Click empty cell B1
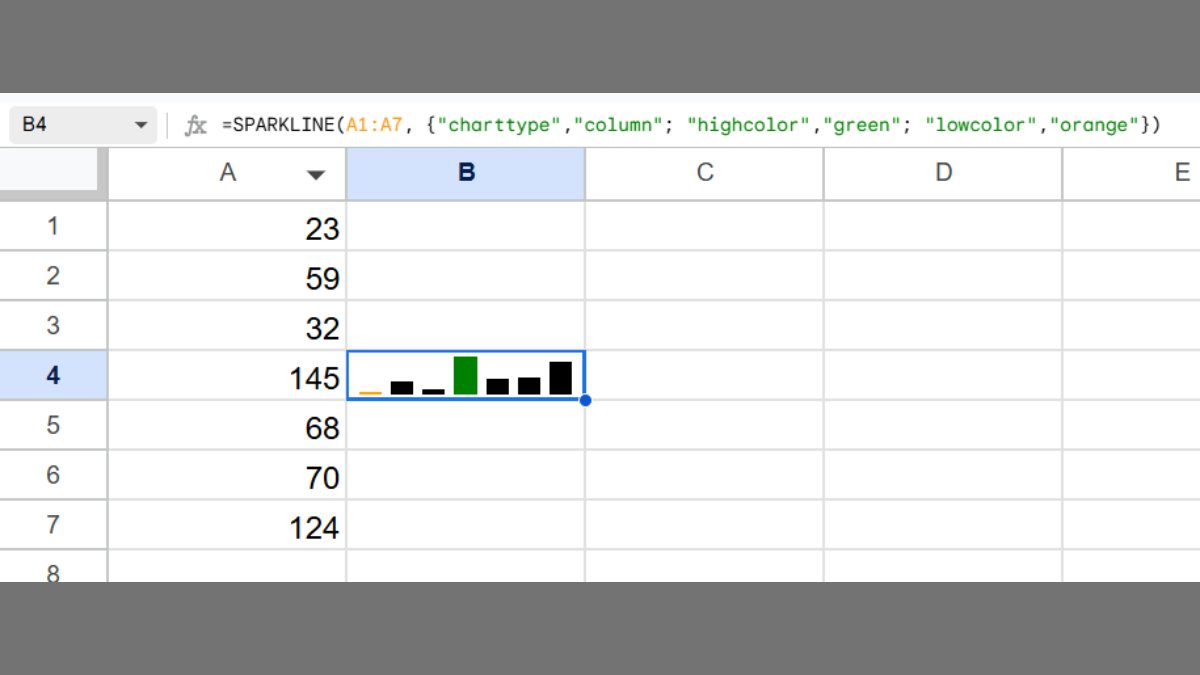The height and width of the screenshot is (675, 1200). click(466, 226)
